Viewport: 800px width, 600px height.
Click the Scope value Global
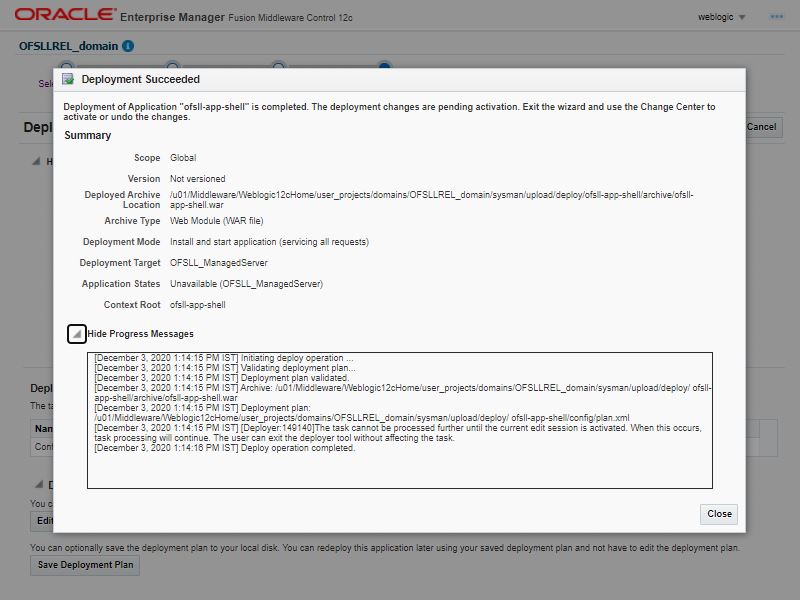click(183, 158)
